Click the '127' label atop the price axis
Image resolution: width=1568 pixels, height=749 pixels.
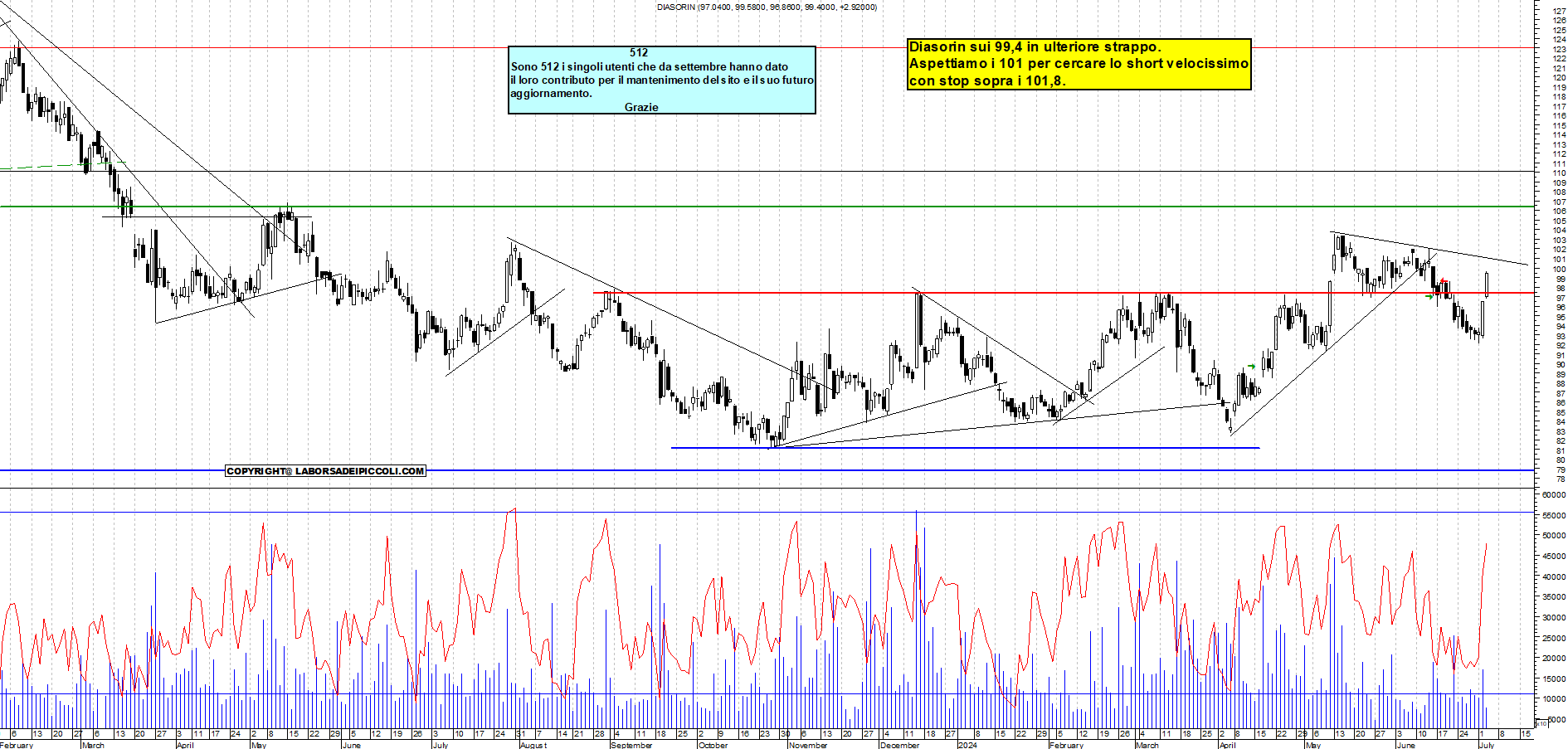click(1559, 11)
